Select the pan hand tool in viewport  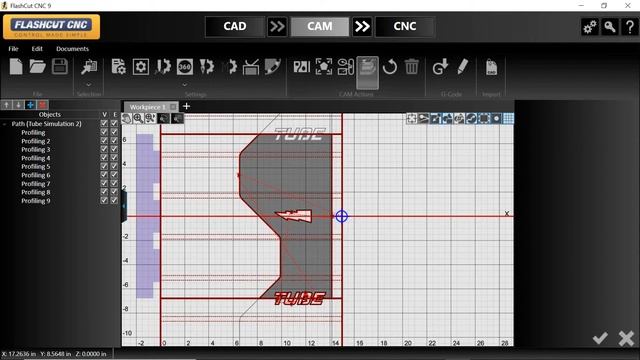(127, 119)
